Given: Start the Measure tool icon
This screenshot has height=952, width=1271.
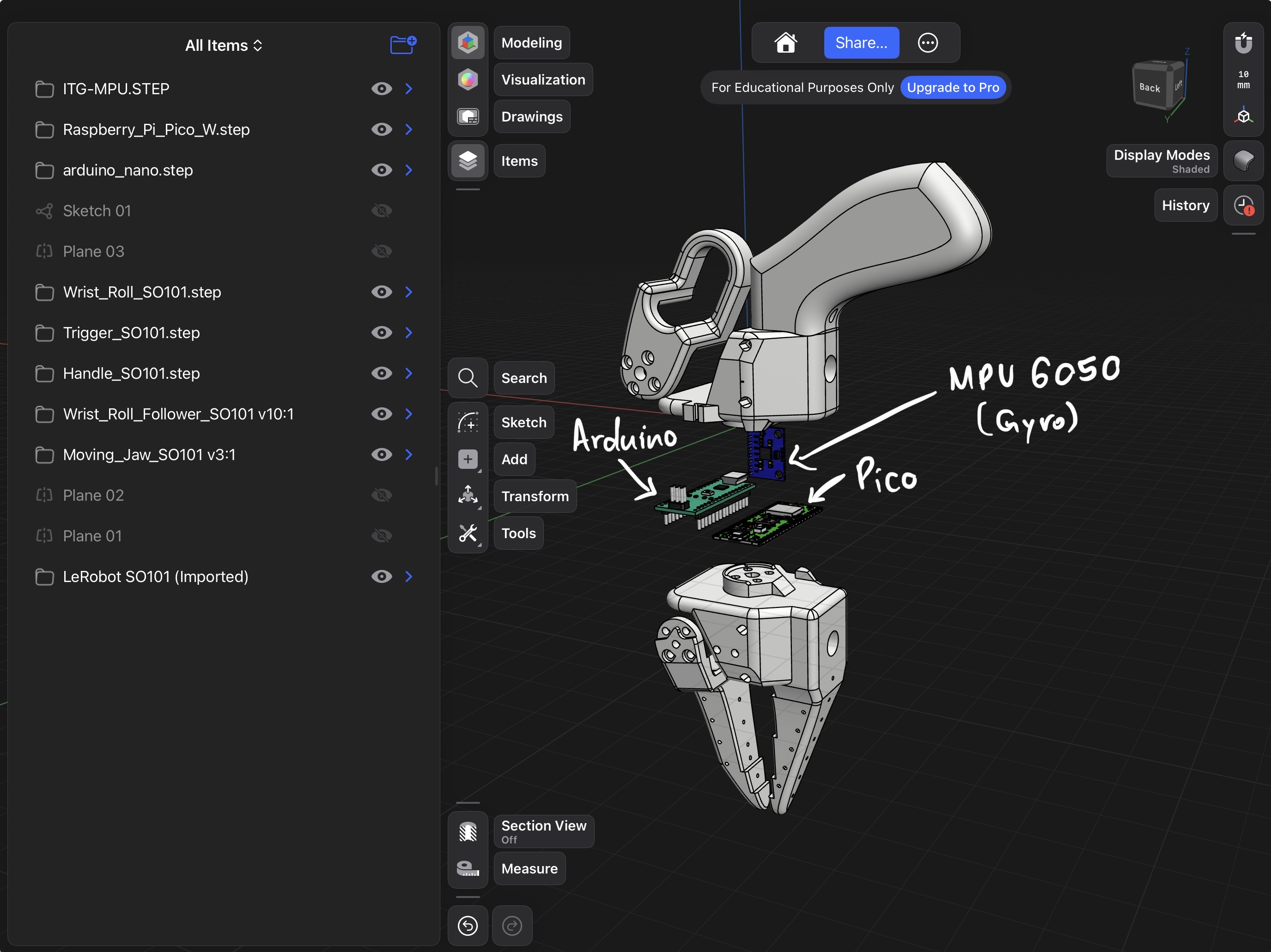Looking at the screenshot, I should tap(468, 868).
